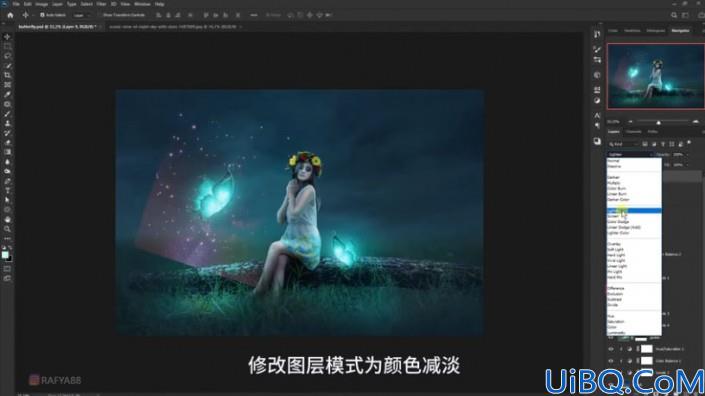
Task: Open the Window menu
Action: pyautogui.click(x=142, y=4)
